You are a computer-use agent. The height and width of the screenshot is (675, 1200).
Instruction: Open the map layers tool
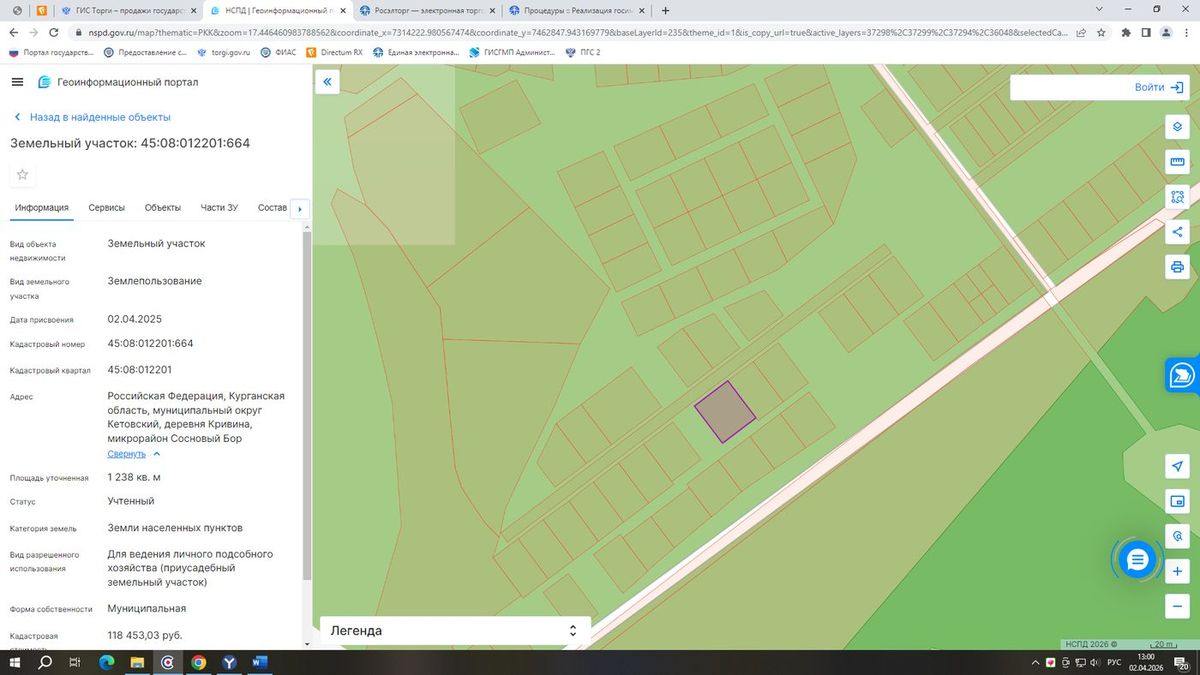[x=1177, y=127]
